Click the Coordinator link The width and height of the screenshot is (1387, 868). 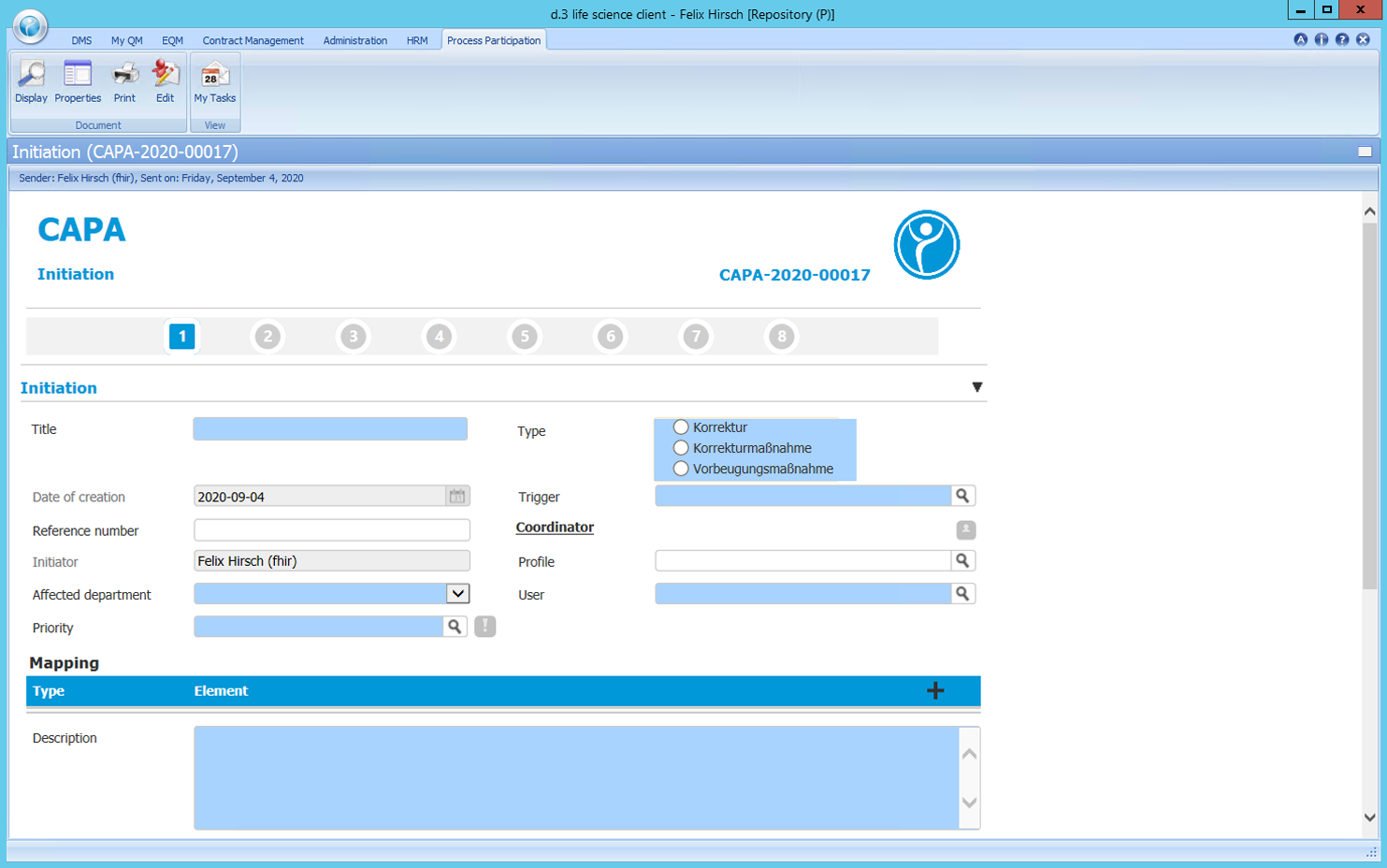554,527
